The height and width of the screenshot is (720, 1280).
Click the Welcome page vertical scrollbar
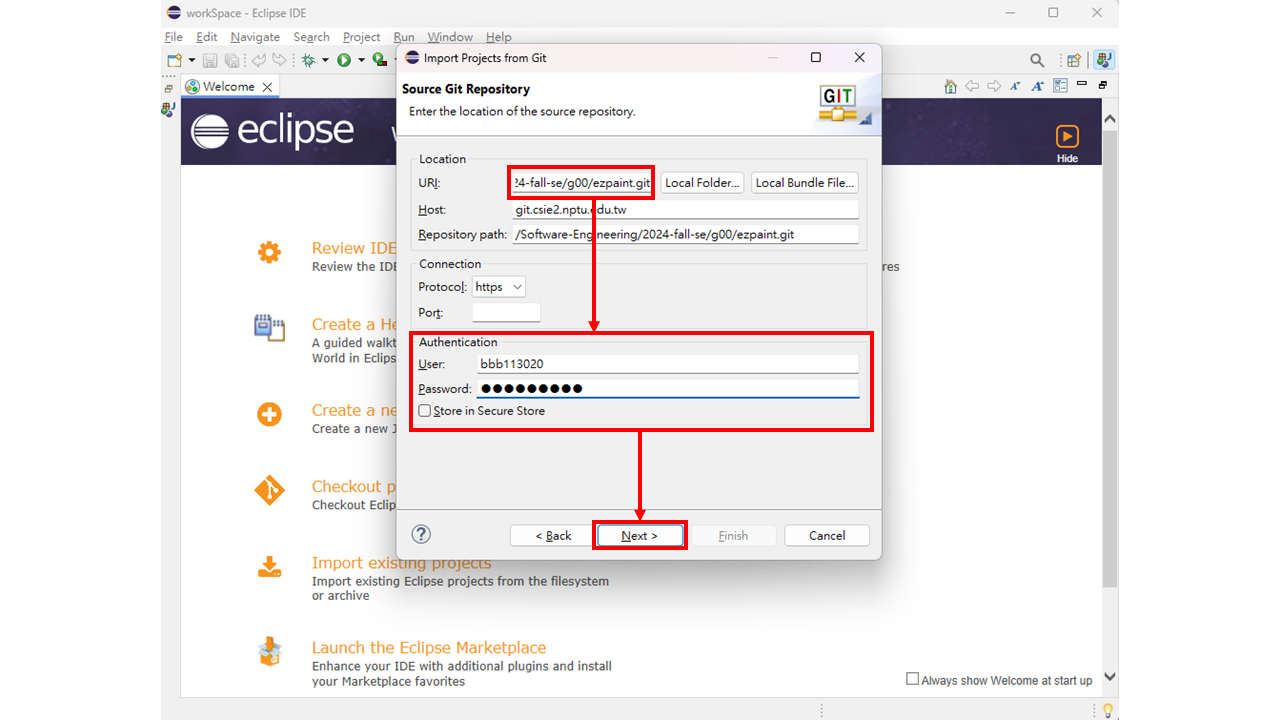tap(1109, 350)
